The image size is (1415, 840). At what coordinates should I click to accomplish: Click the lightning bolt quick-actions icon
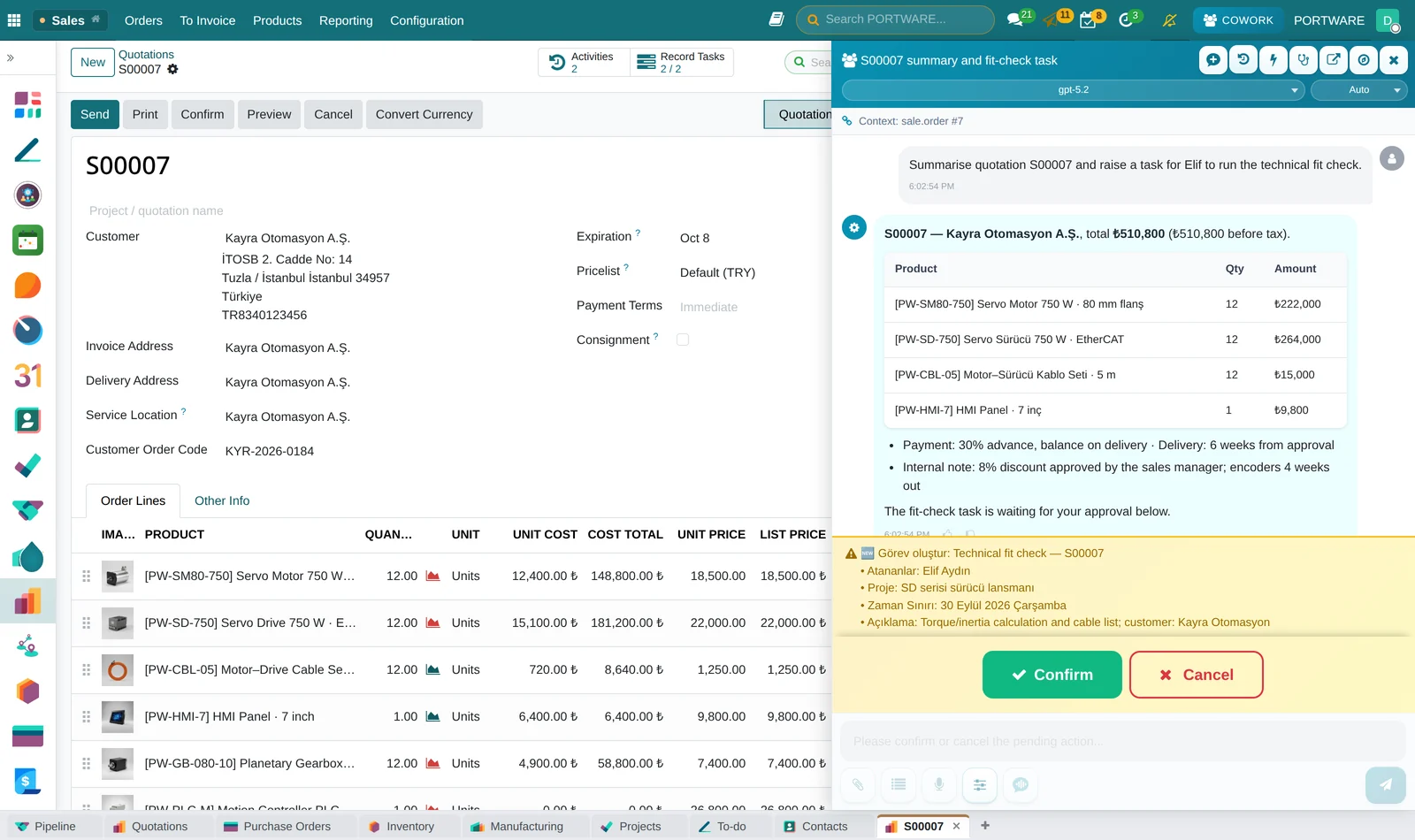click(1273, 60)
